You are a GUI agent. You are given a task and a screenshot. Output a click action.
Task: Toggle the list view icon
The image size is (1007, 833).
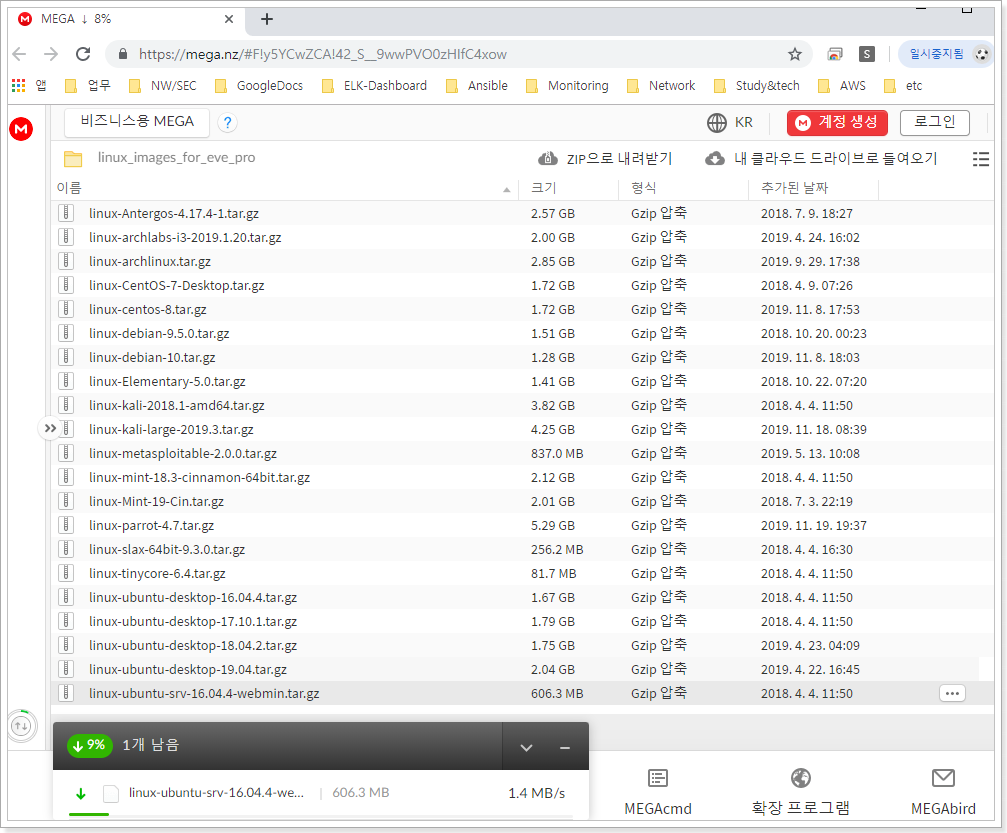coord(980,159)
